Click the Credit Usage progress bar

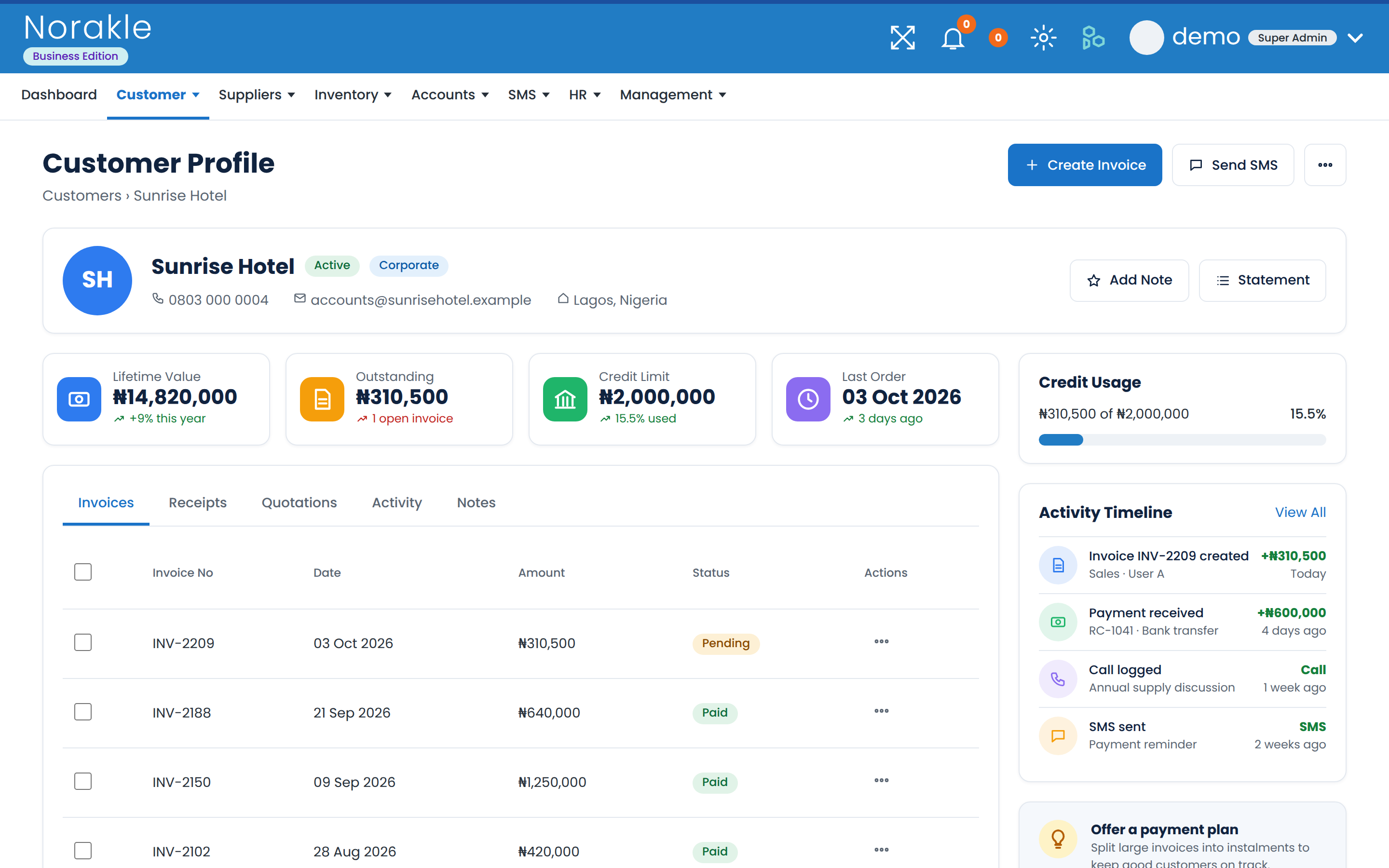tap(1183, 440)
